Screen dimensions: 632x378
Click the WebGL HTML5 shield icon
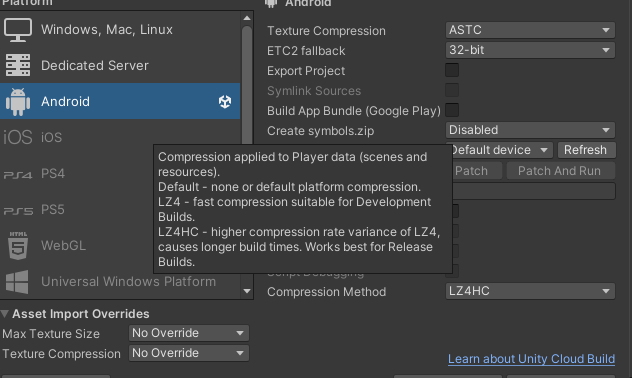pos(18,245)
